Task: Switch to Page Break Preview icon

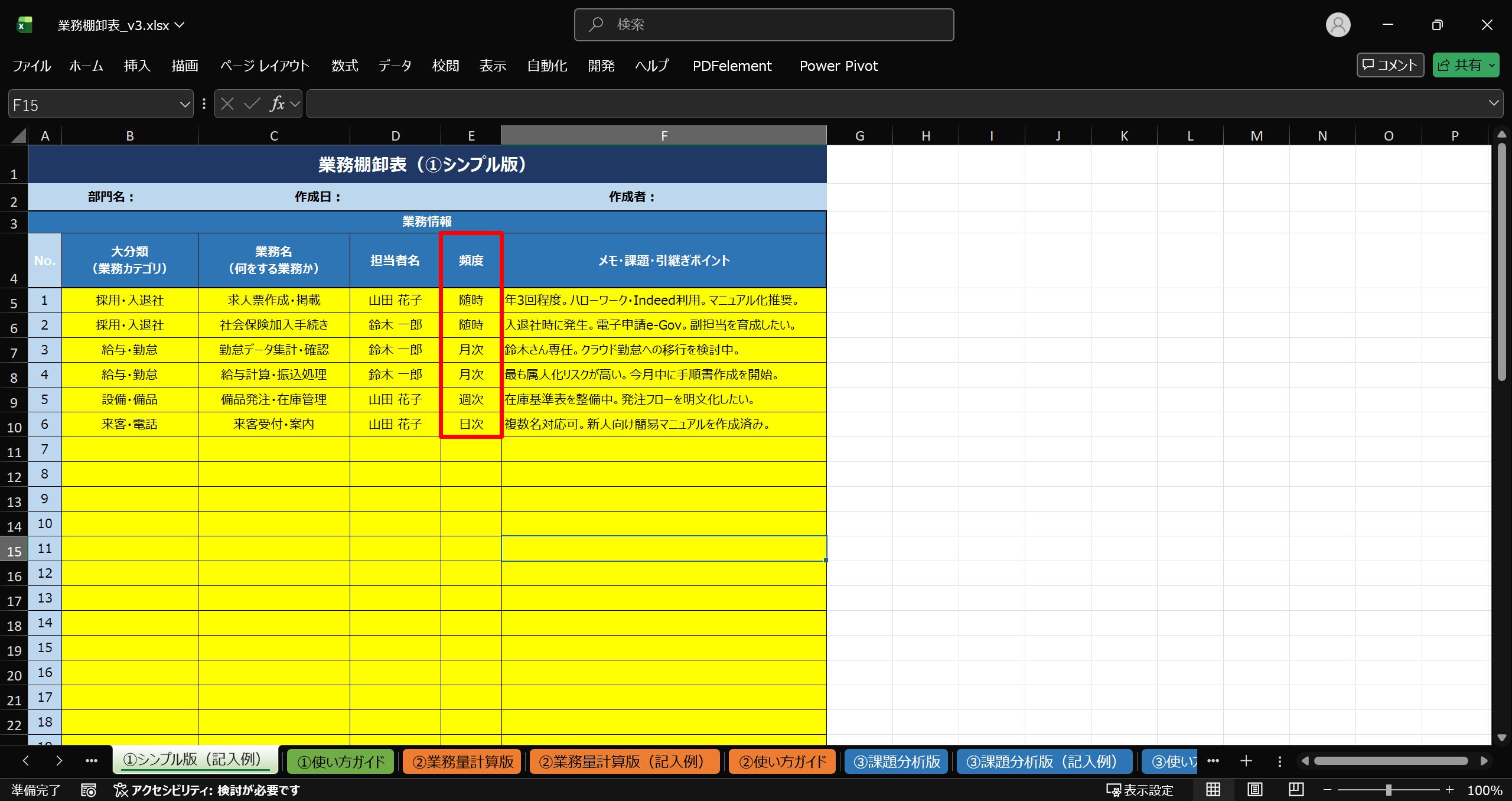Action: tap(1296, 789)
